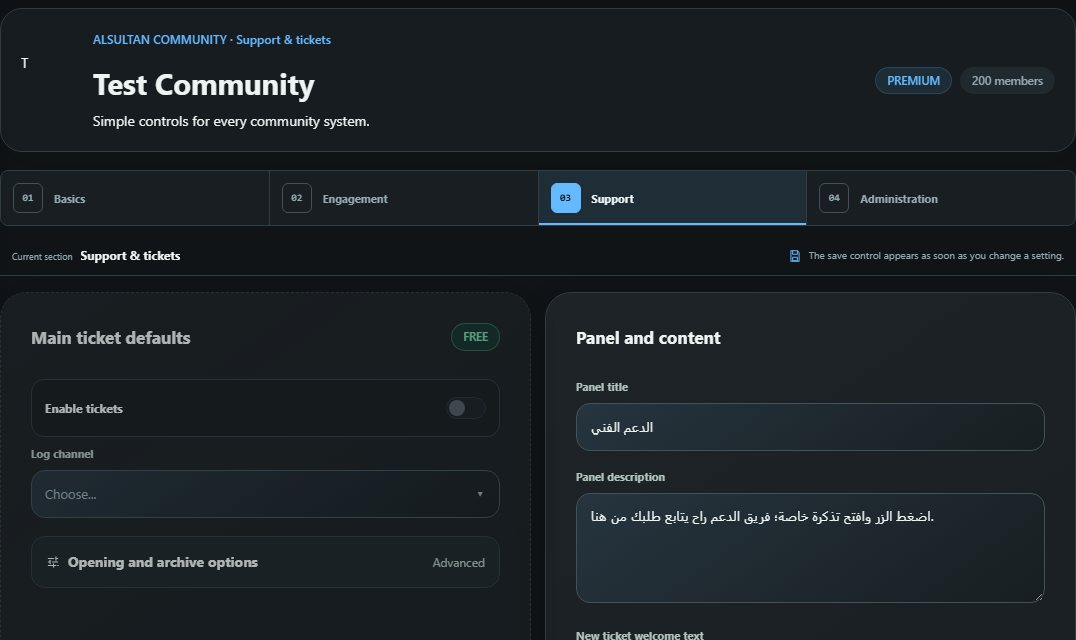This screenshot has height=640, width=1076.
Task: Click the 01 step badge for Basics
Action: [x=27, y=198]
